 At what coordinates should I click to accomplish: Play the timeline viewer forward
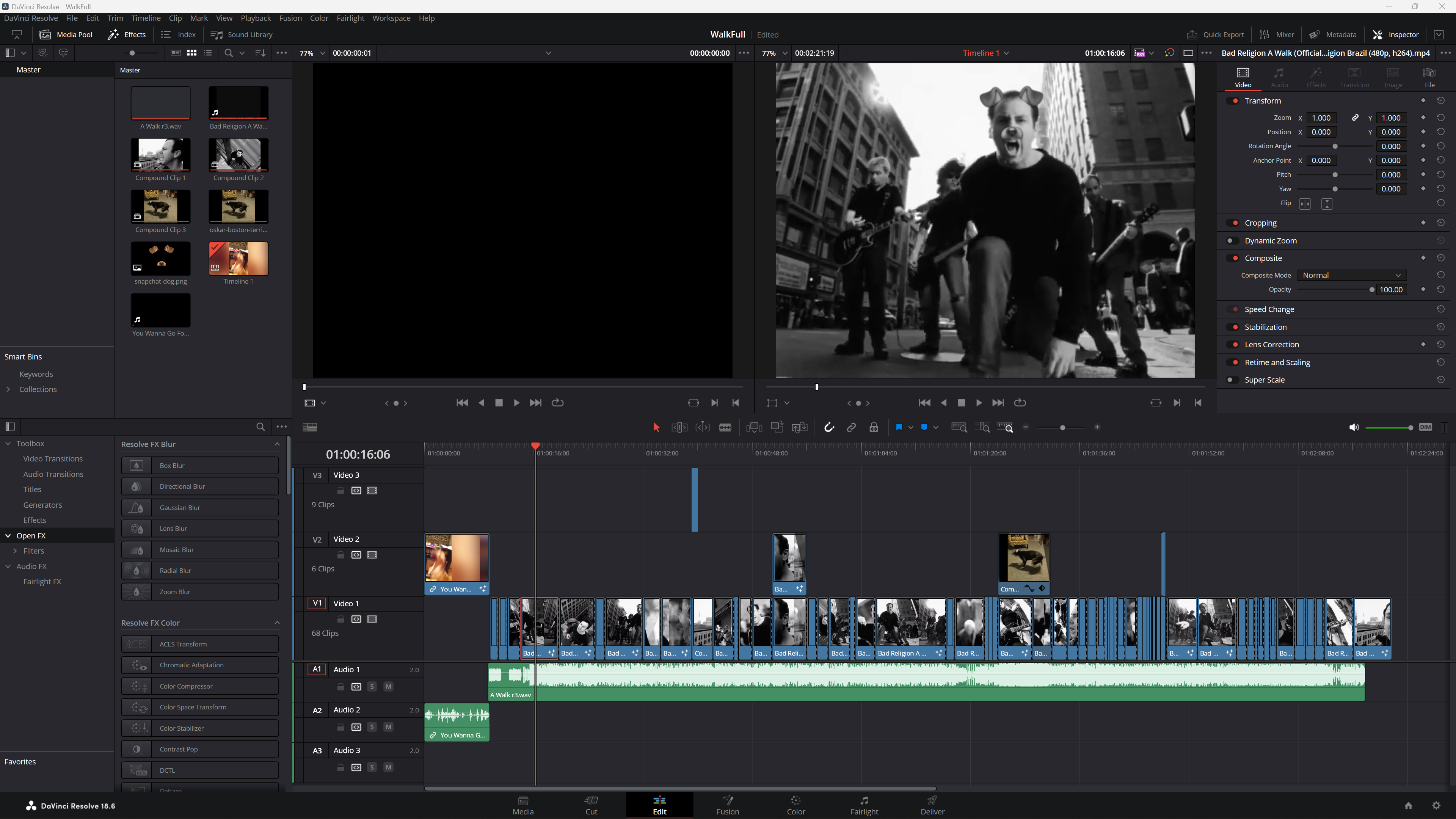coord(979,402)
